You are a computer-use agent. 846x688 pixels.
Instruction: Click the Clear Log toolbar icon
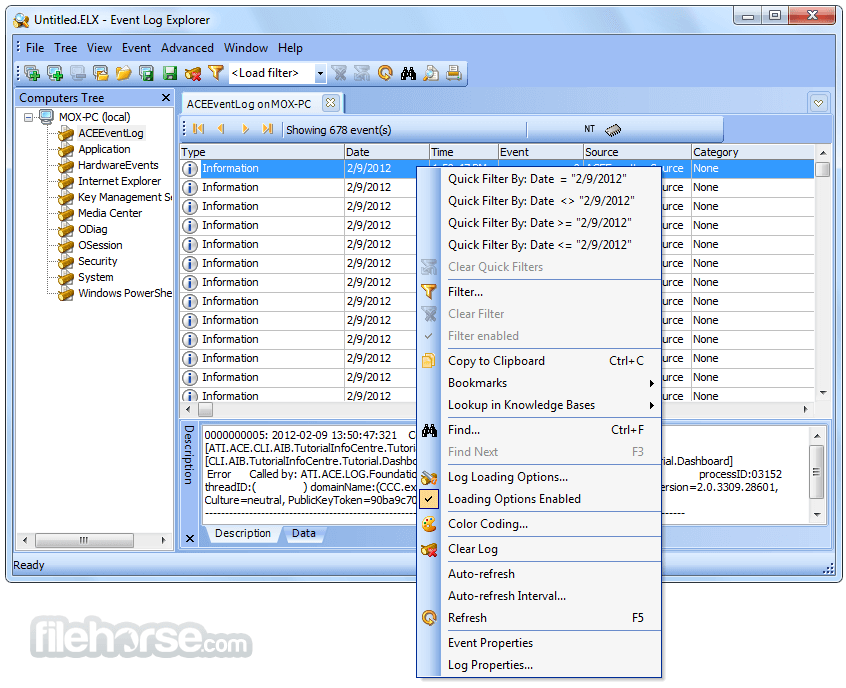(193, 73)
